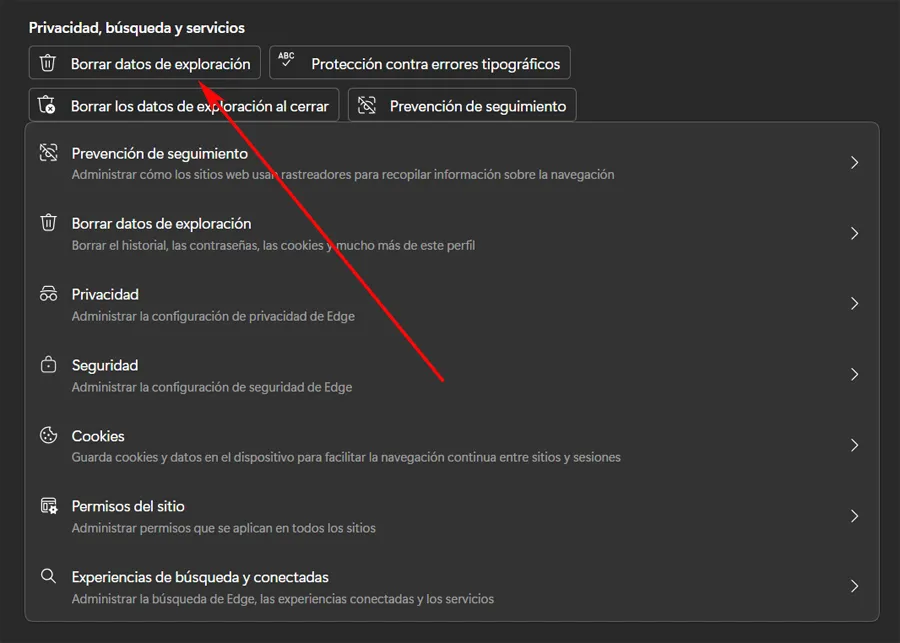Click the lock icon next to Seguridad
This screenshot has height=643, width=900.
[47, 365]
